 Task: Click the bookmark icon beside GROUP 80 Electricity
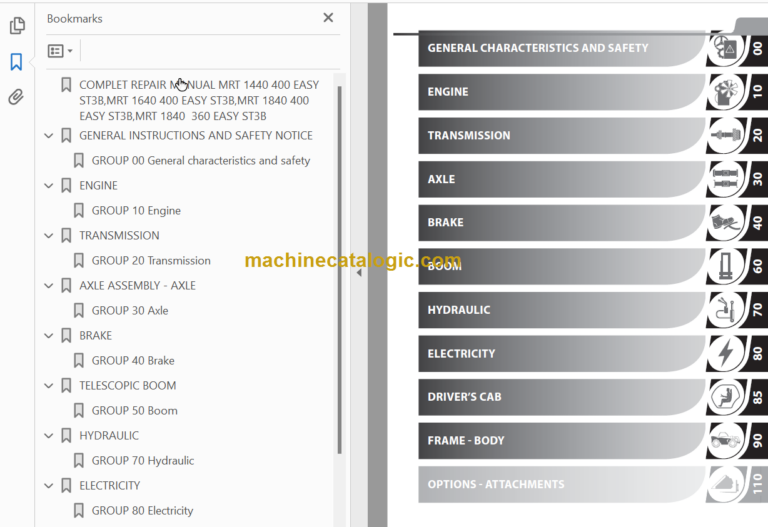point(78,510)
